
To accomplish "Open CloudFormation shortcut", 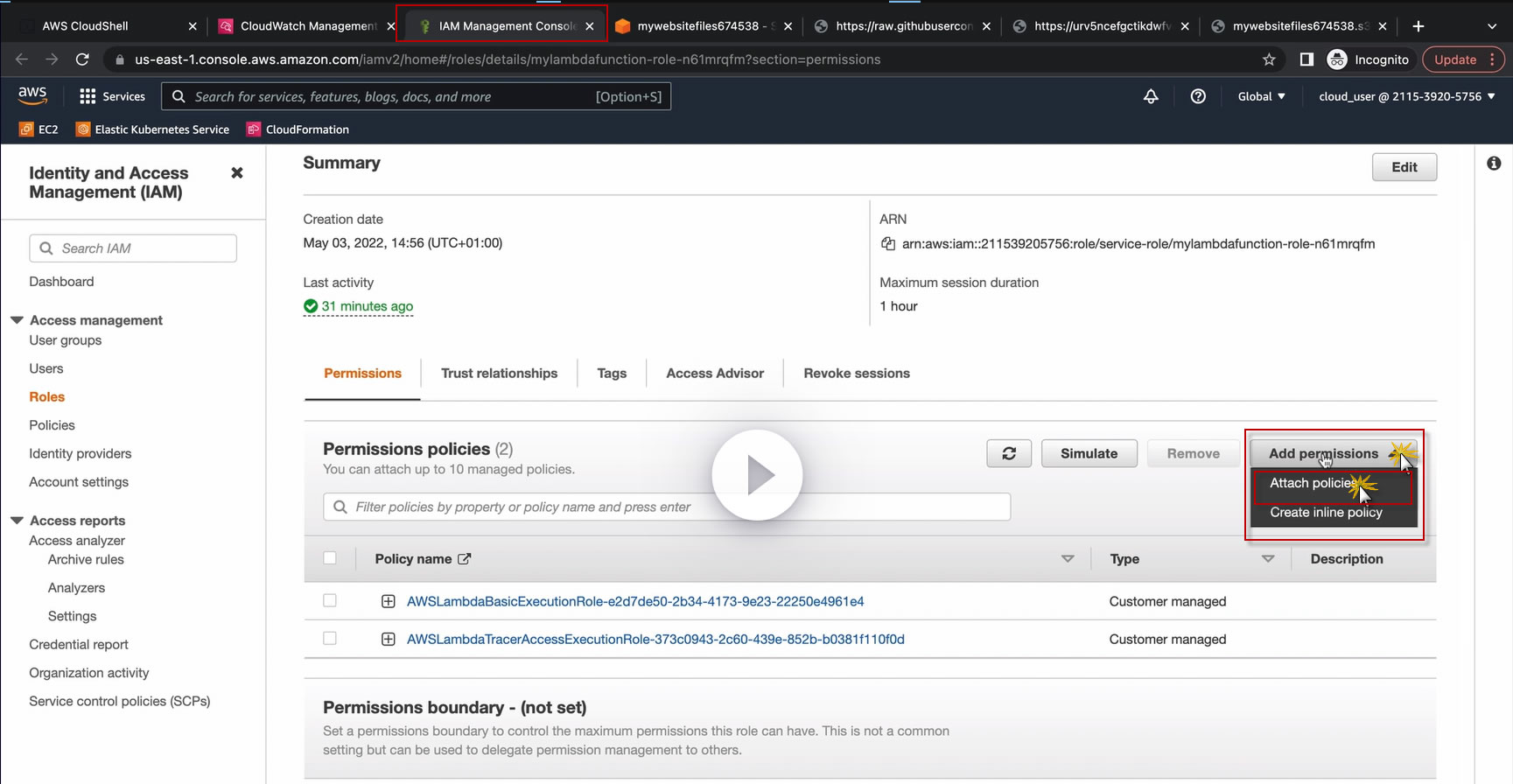I will (298, 129).
